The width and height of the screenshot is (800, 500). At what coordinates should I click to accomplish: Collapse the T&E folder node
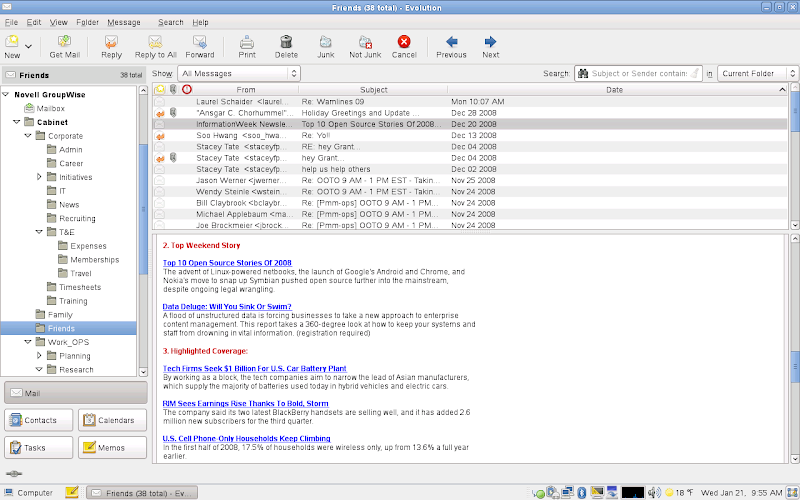(39, 232)
